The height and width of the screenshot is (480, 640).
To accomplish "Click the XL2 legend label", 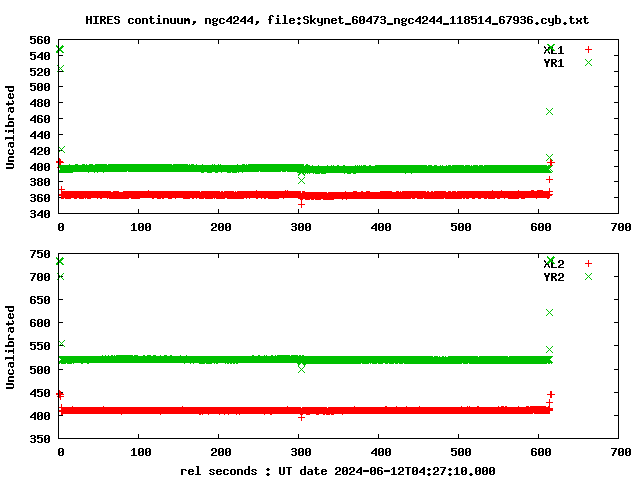I will pyautogui.click(x=554, y=264).
